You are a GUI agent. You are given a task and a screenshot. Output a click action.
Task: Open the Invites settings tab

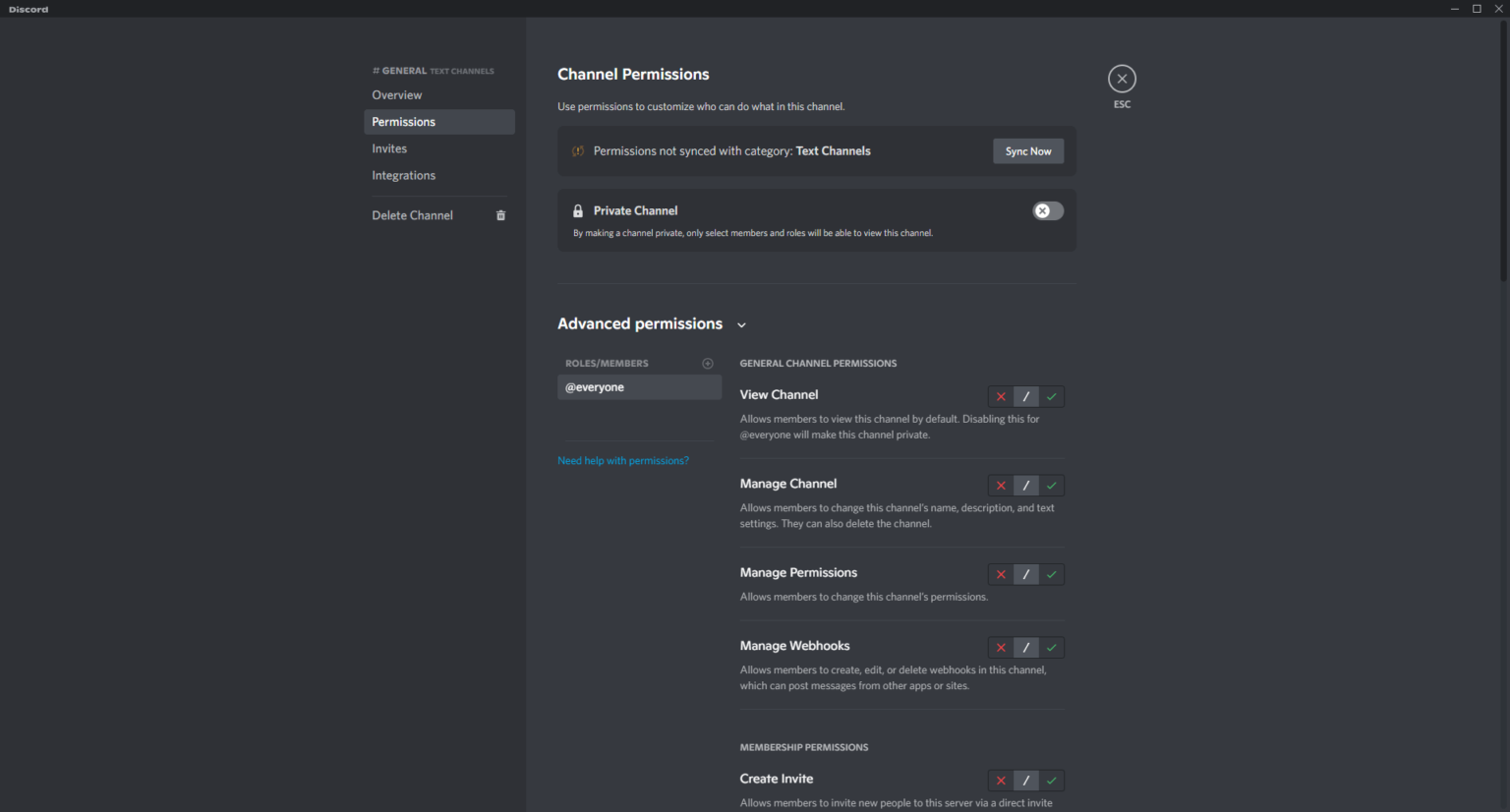(389, 148)
